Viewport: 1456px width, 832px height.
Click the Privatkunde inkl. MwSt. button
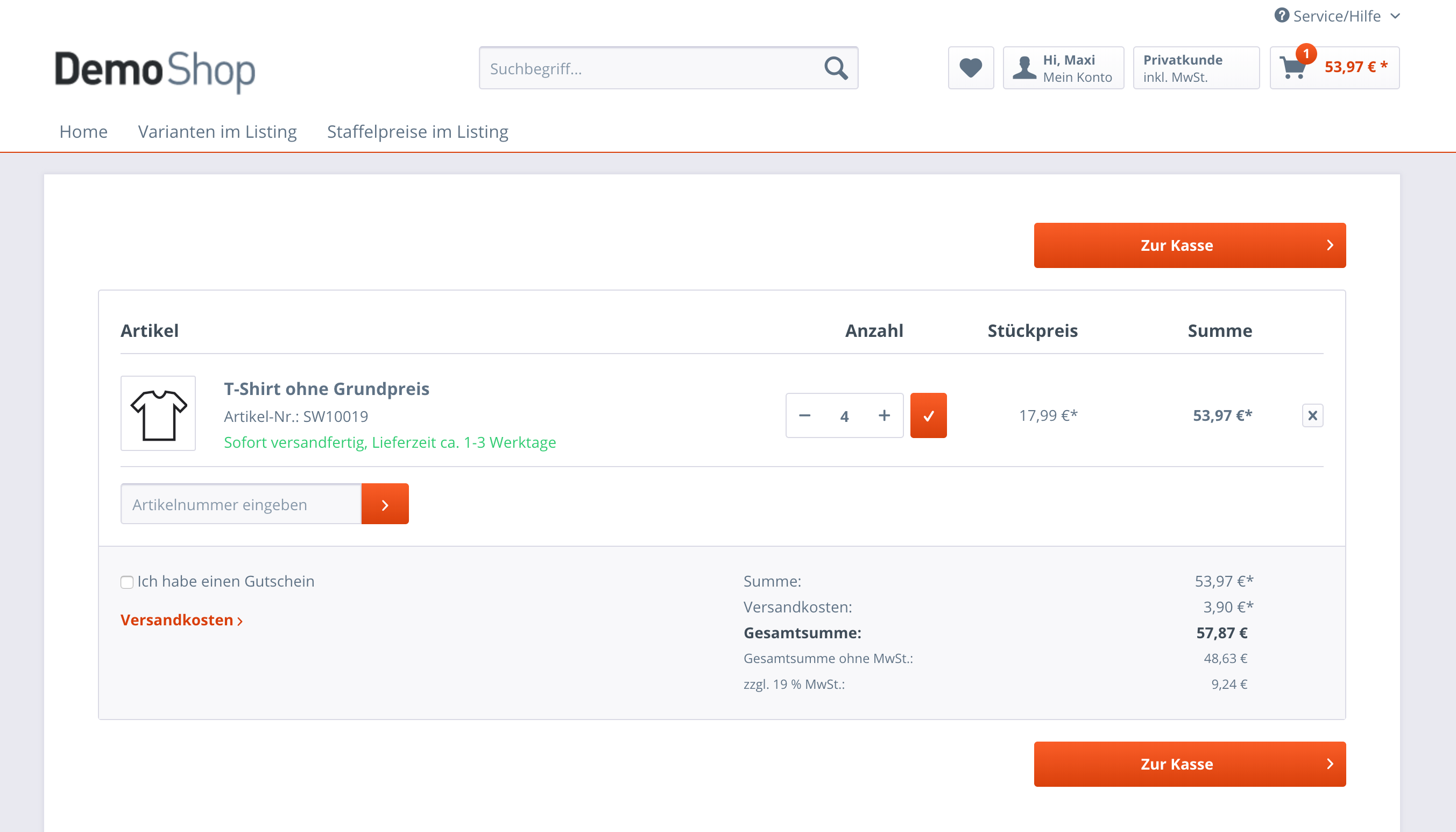(x=1196, y=68)
